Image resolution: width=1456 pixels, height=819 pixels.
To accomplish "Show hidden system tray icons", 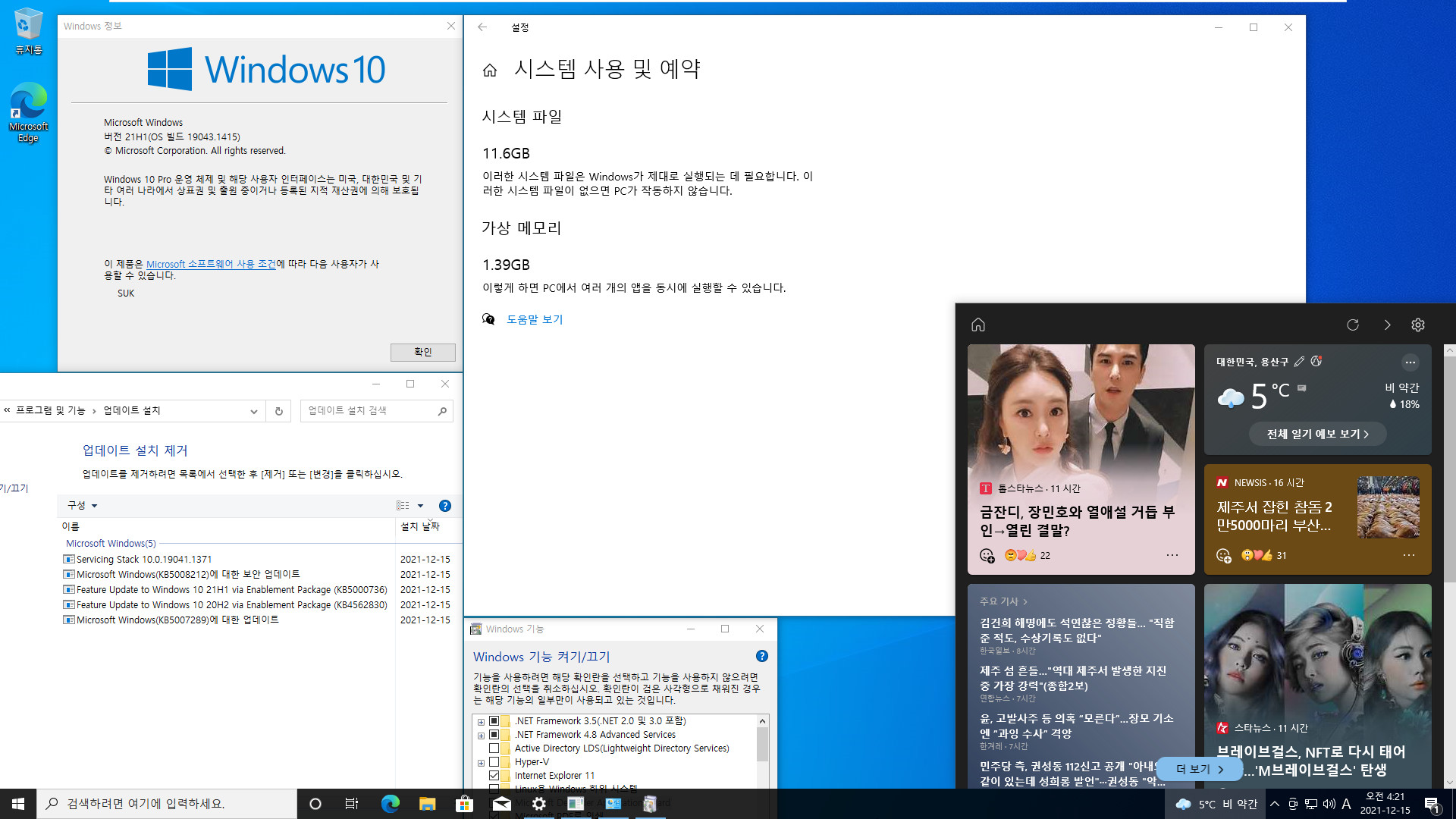I will 1275,804.
